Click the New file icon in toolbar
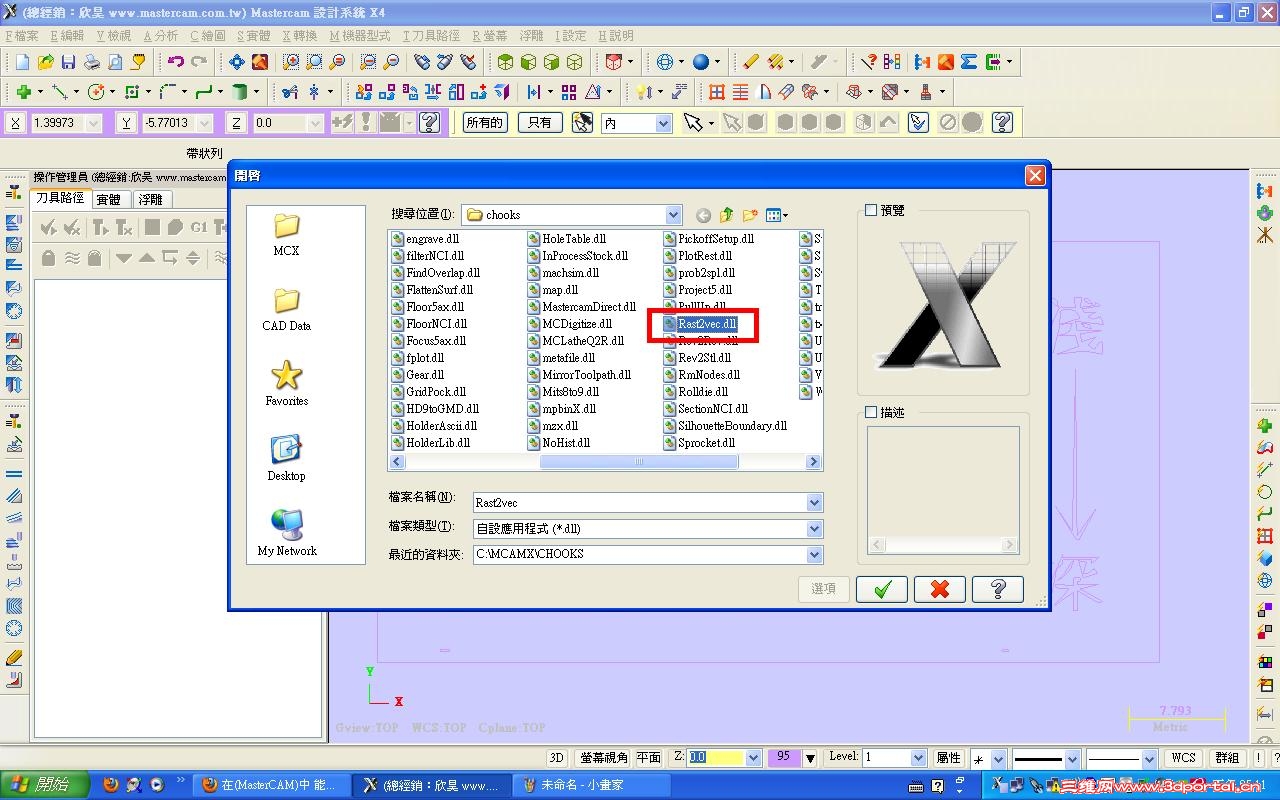 [x=22, y=62]
